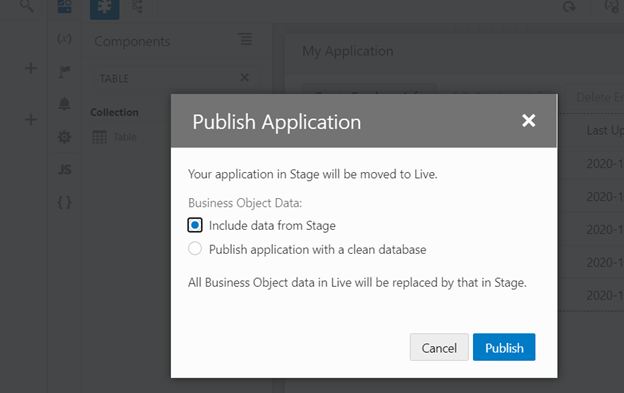Open the JS JavaScript editor icon
The width and height of the screenshot is (624, 393).
click(x=64, y=170)
